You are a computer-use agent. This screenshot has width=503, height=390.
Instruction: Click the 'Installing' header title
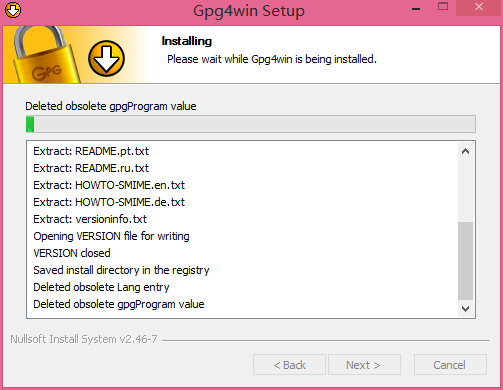(187, 41)
